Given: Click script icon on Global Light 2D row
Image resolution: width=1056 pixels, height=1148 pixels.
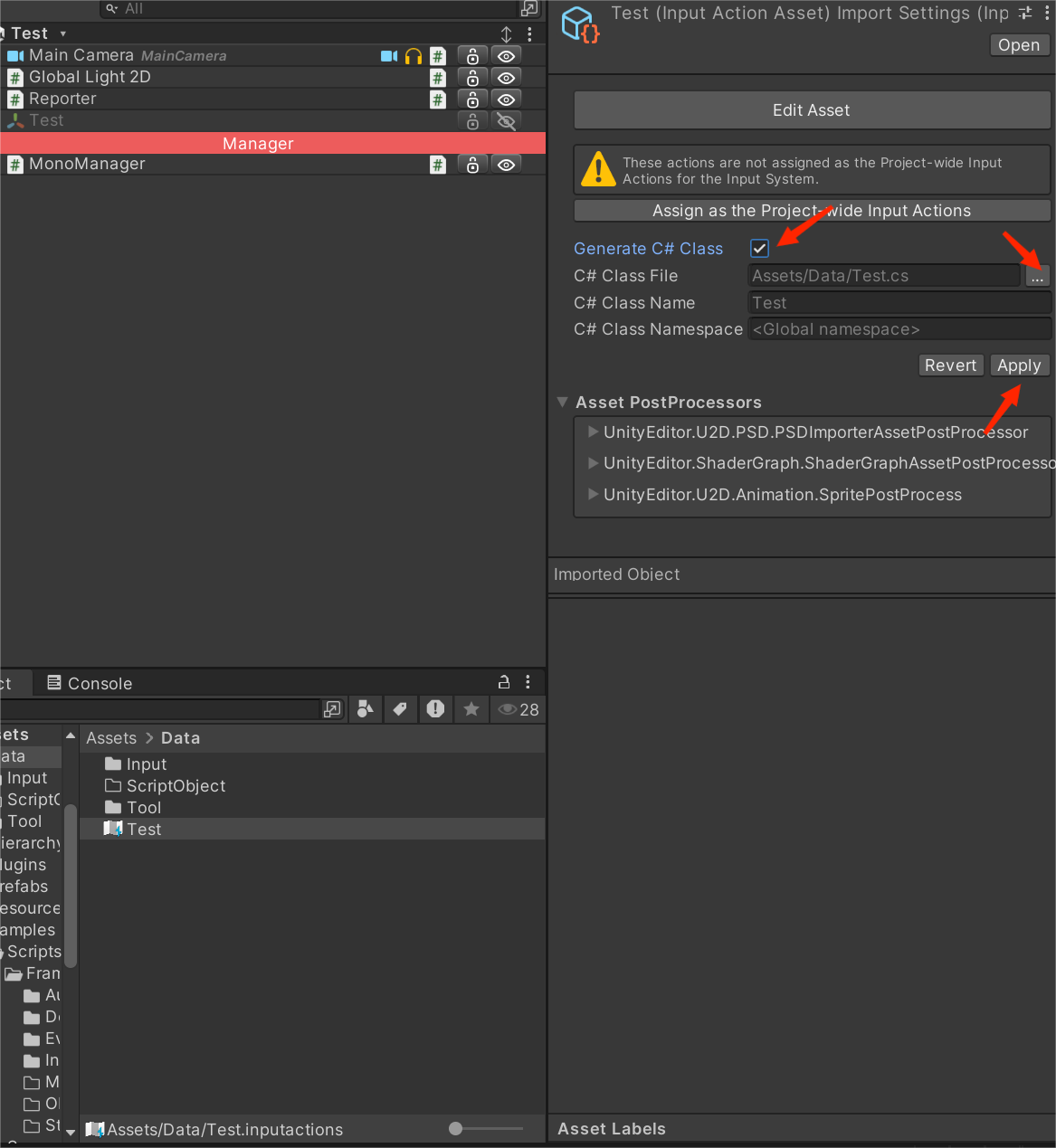Looking at the screenshot, I should (x=438, y=78).
